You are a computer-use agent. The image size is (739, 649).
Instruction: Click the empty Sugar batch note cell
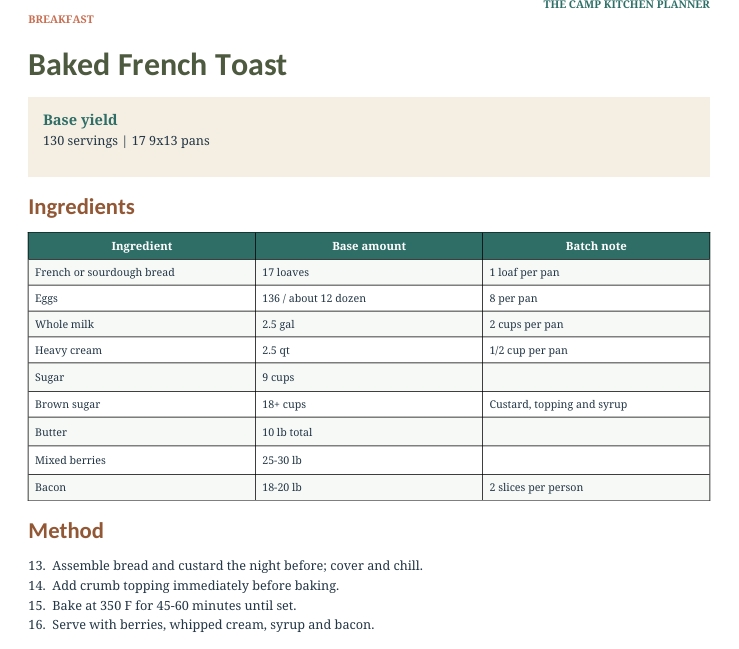596,377
